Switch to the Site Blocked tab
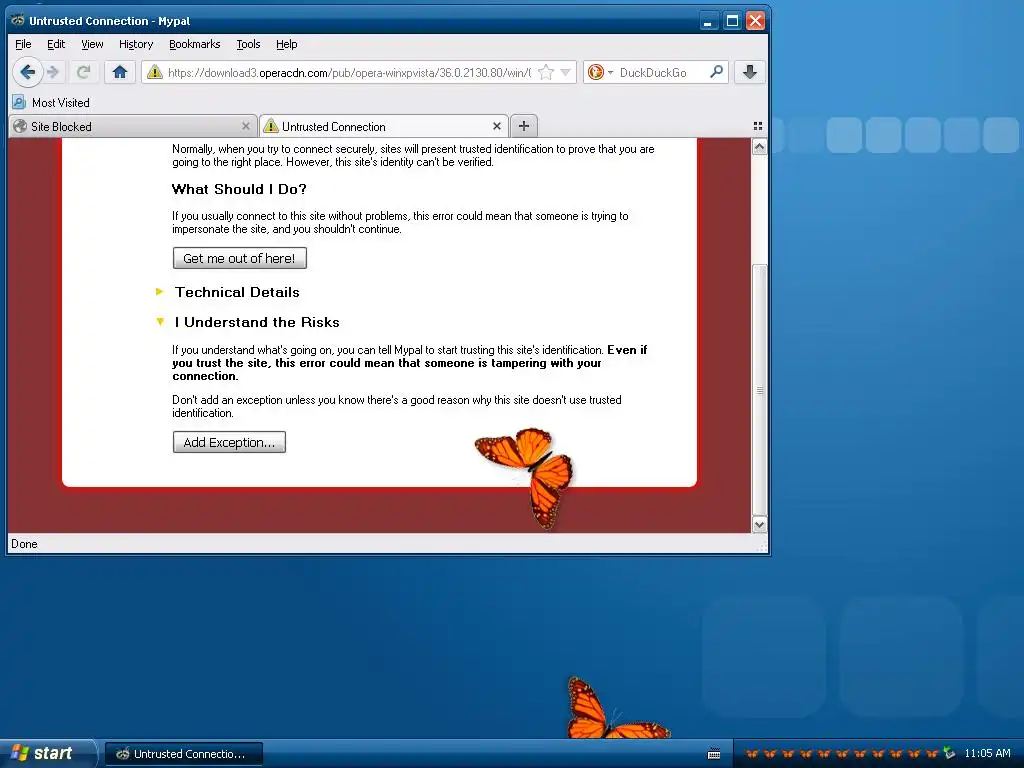The image size is (1024, 768). (133, 127)
